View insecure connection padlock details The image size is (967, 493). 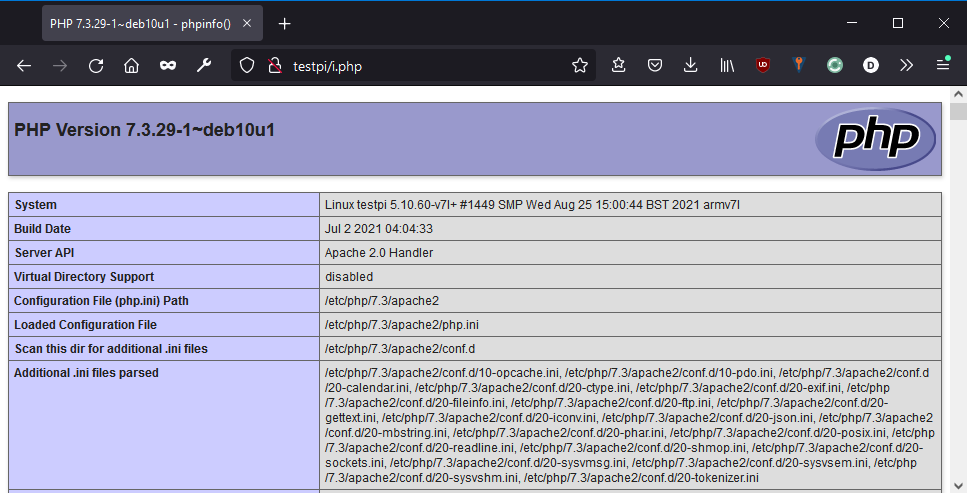(x=275, y=65)
